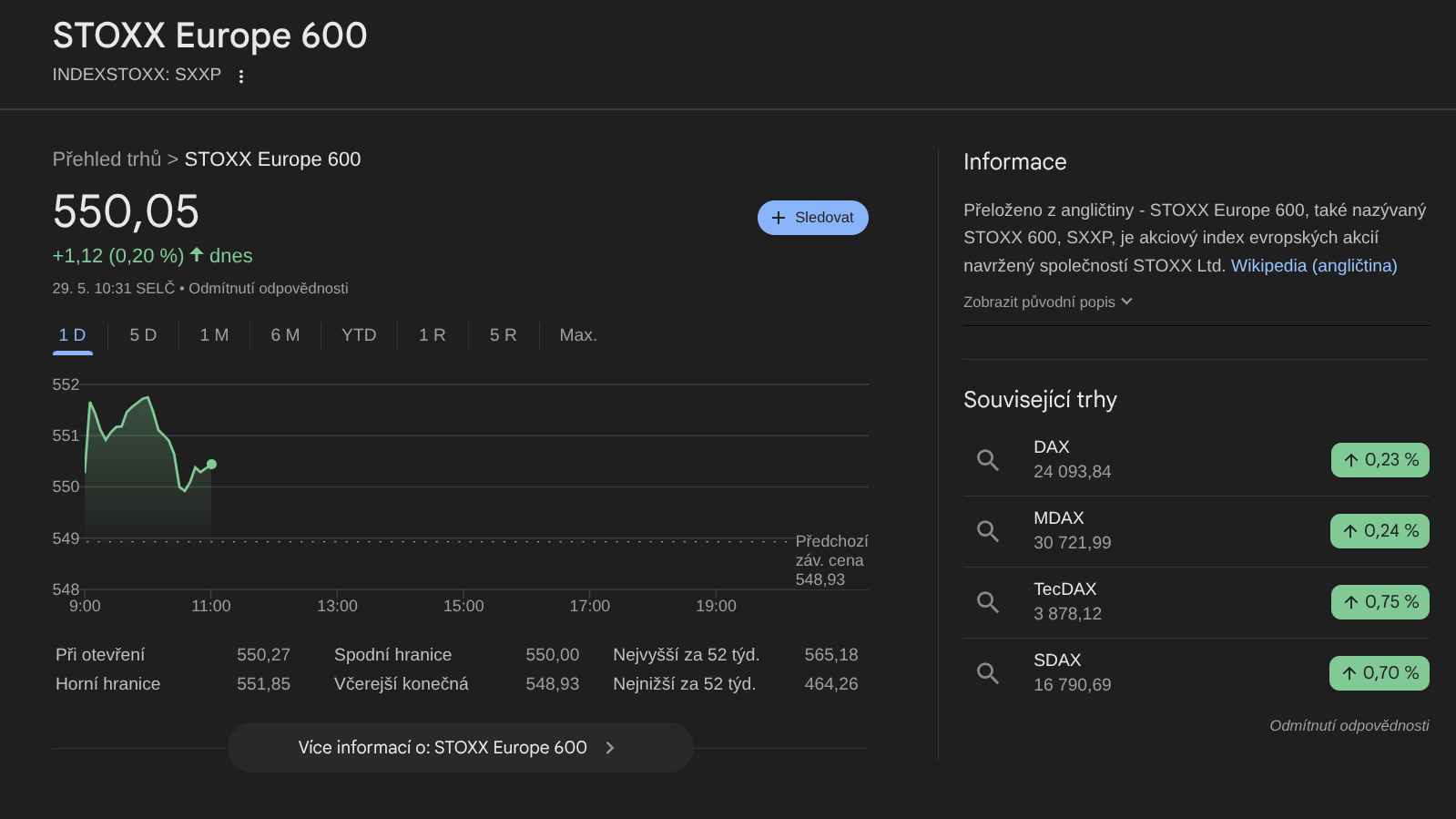Click the chevron arrow in Více informací button

[x=610, y=748]
